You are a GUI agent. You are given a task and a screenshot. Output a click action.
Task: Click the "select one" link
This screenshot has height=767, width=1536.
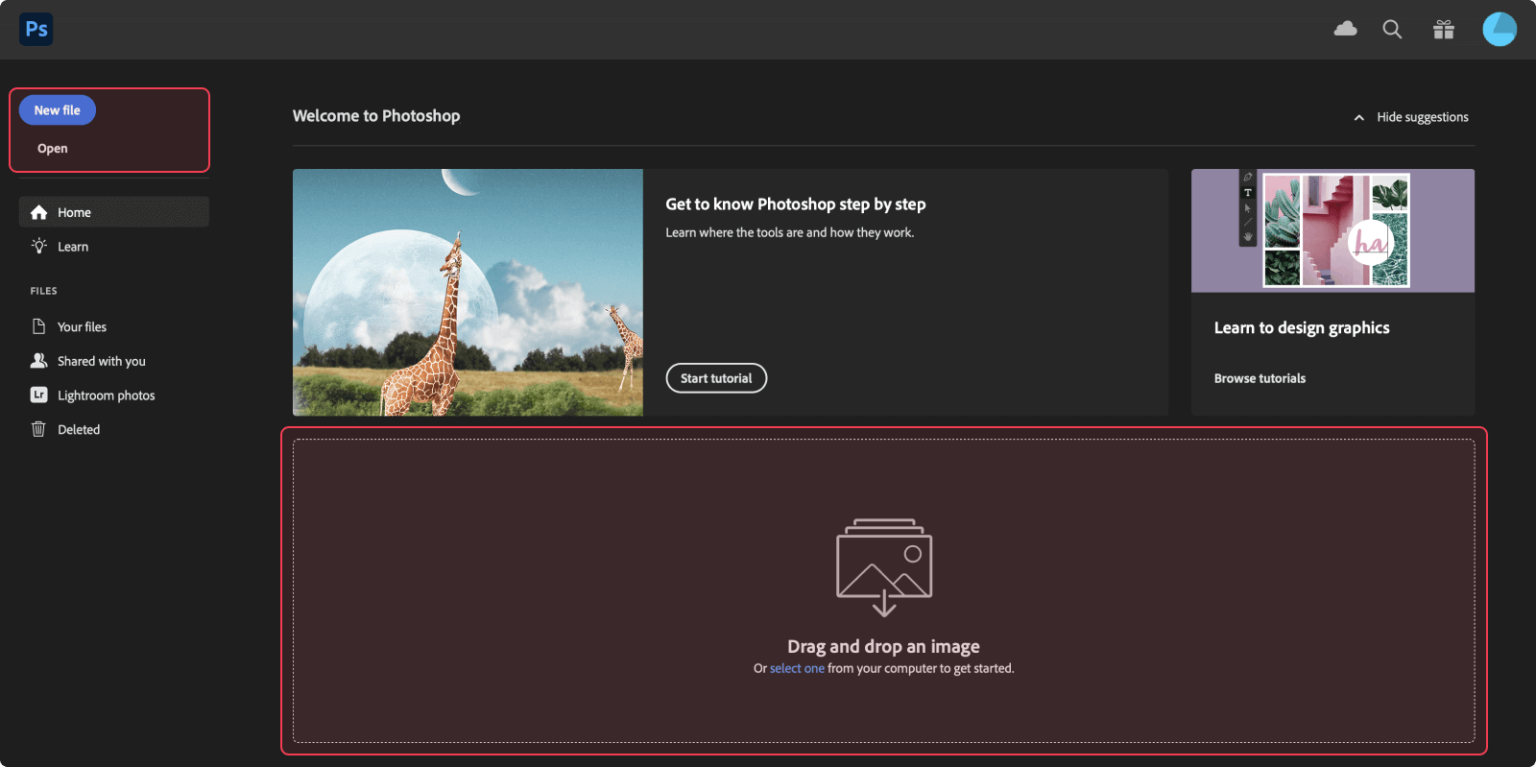click(x=797, y=668)
